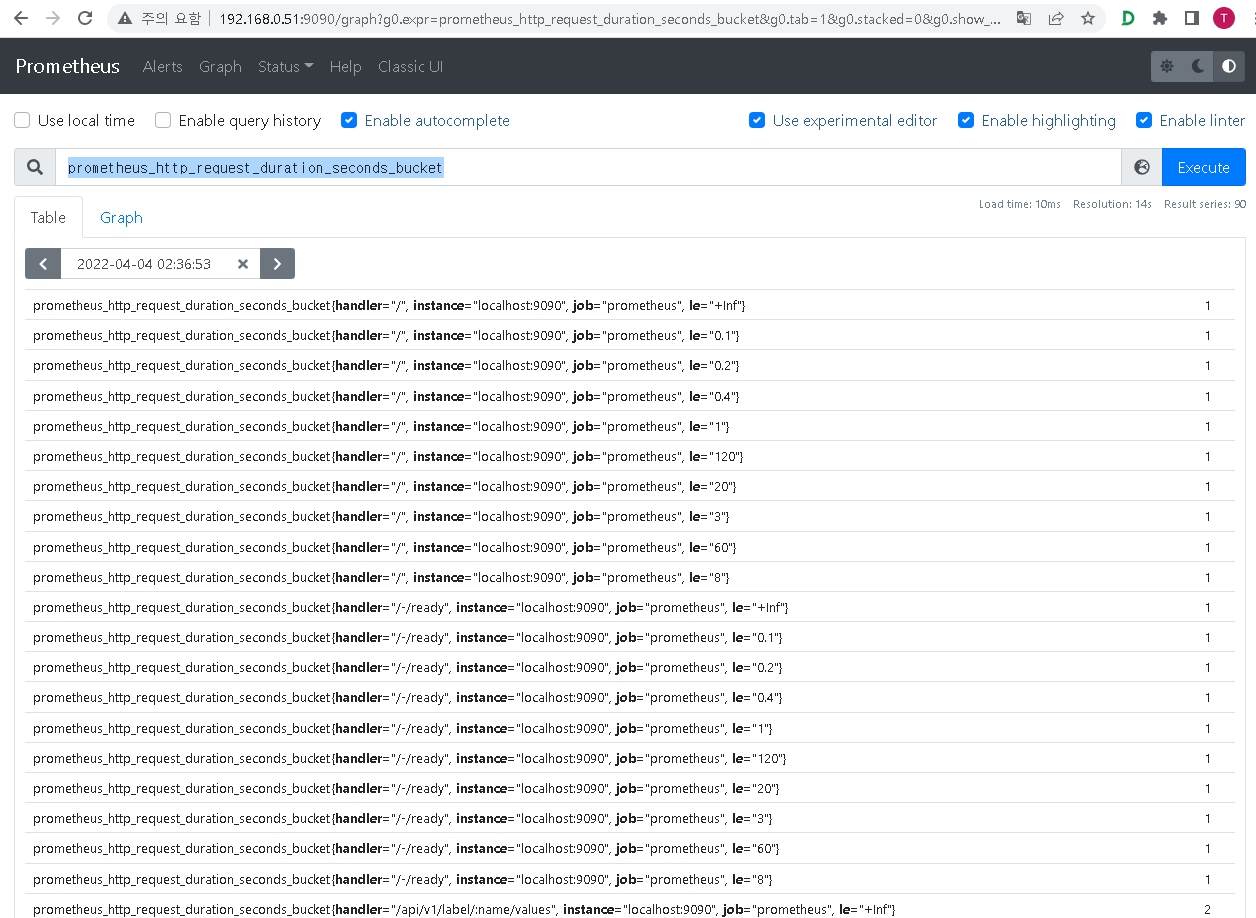Uncheck Use experimental editor
Image resolution: width=1256 pixels, height=918 pixels.
pyautogui.click(x=757, y=120)
